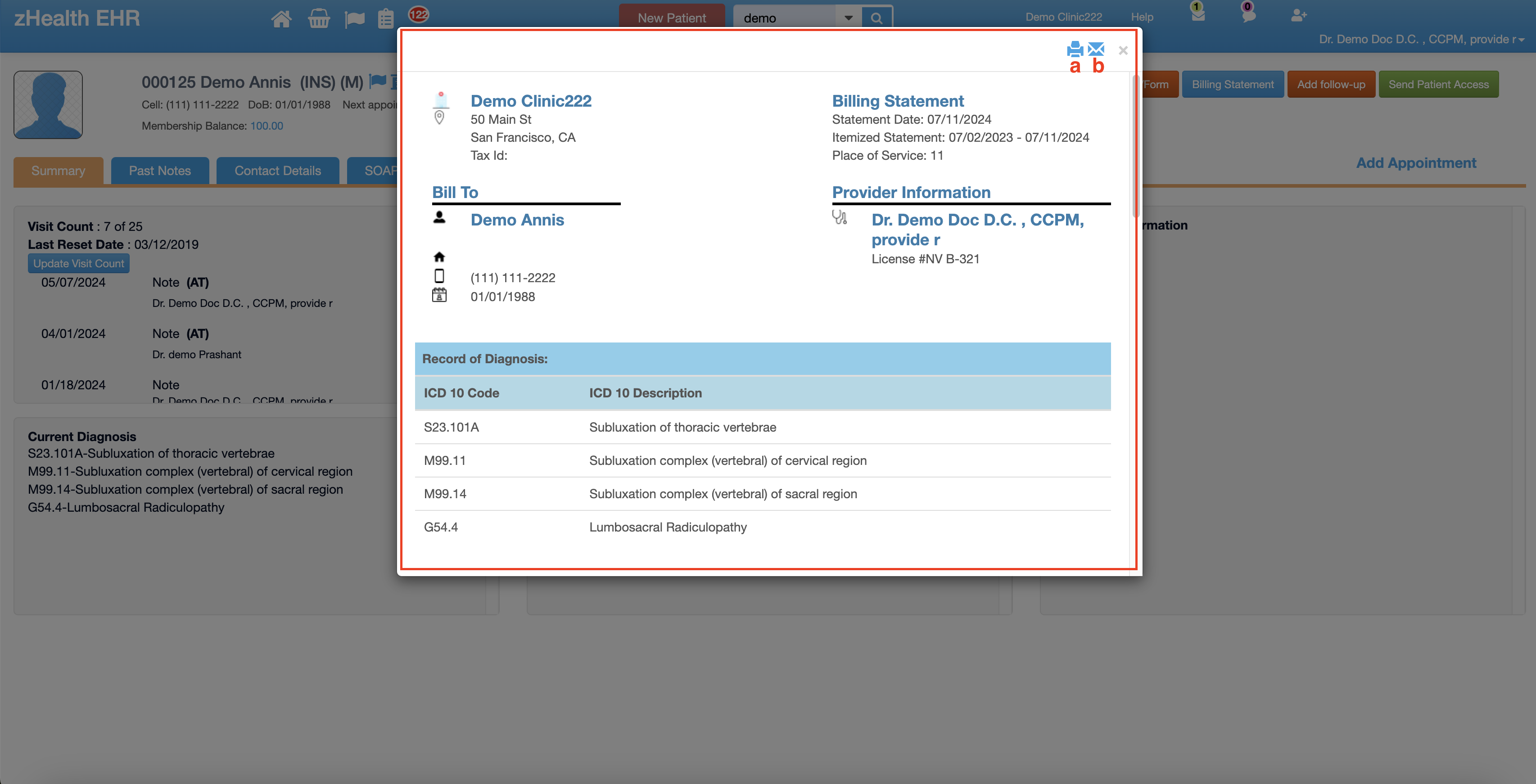
Task: Click the printer icon in billing statement
Action: [1075, 48]
